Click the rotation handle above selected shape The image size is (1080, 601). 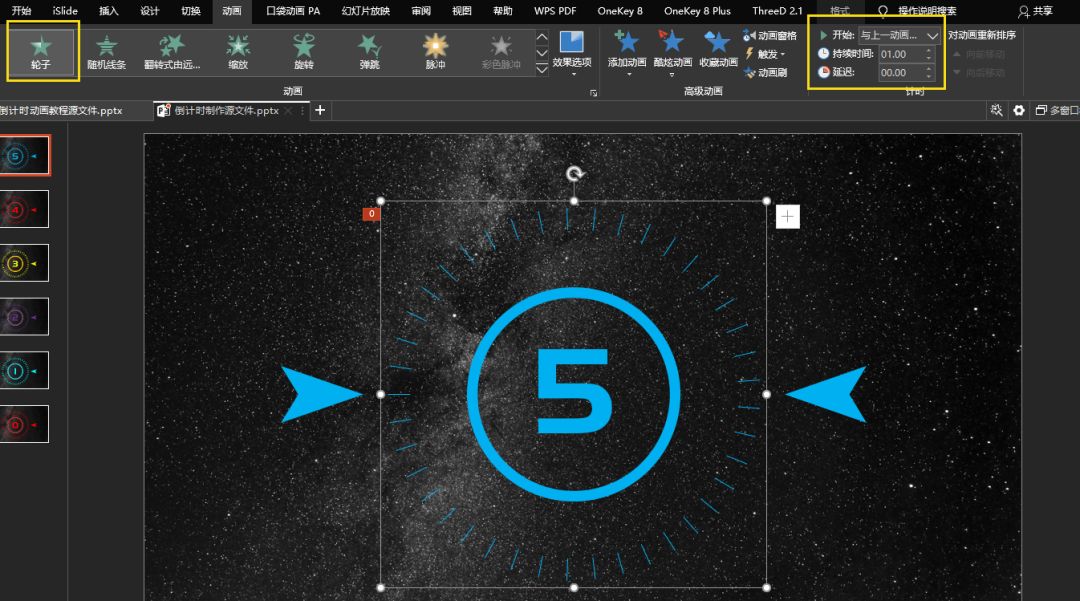pos(574,173)
